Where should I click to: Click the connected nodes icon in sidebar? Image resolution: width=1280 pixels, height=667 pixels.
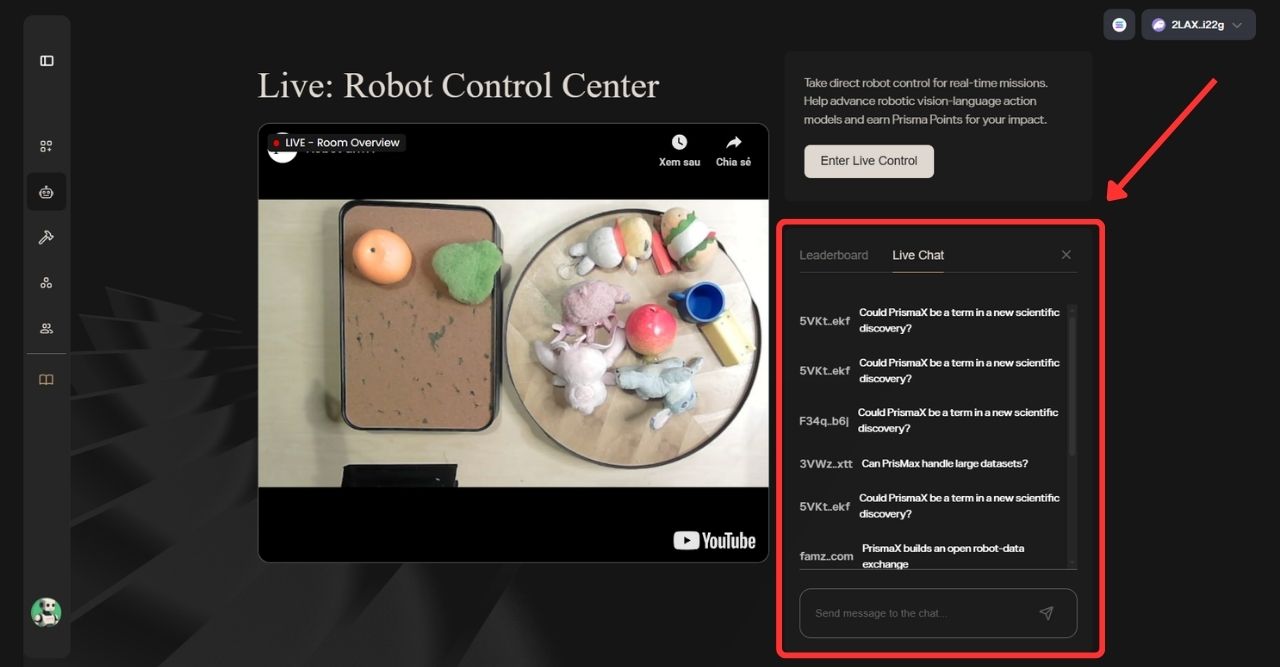click(x=46, y=283)
